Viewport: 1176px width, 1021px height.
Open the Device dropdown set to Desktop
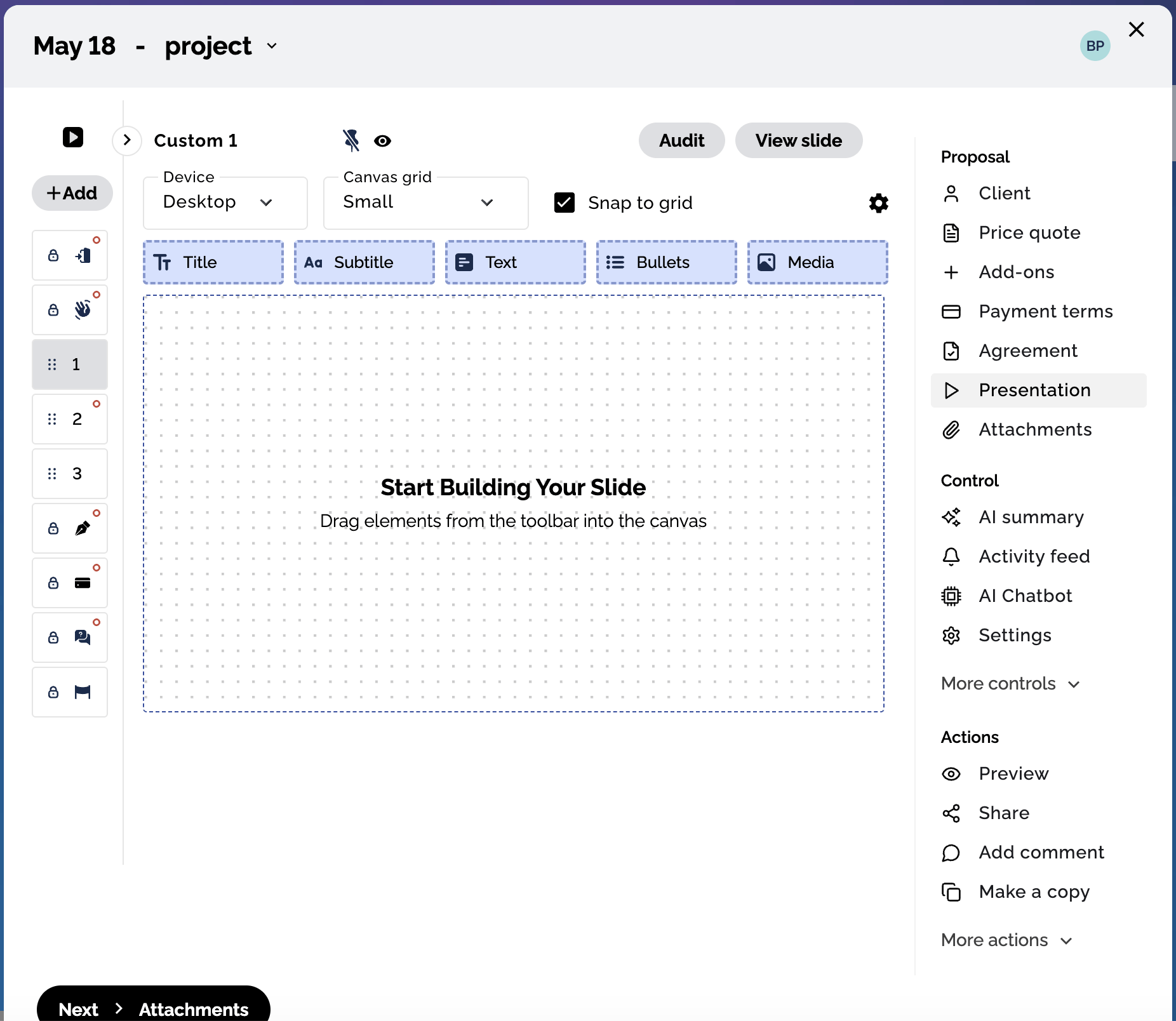click(x=225, y=203)
